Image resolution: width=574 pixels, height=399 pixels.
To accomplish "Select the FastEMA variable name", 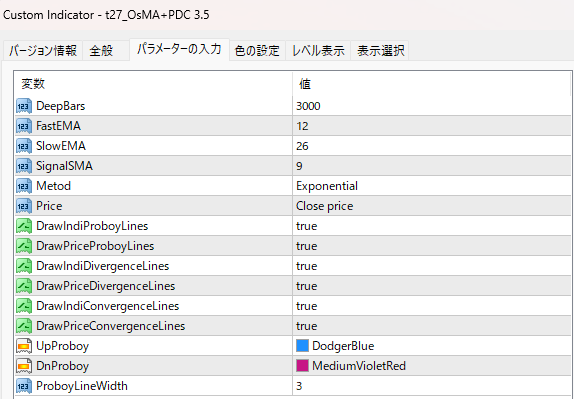I will coord(58,126).
